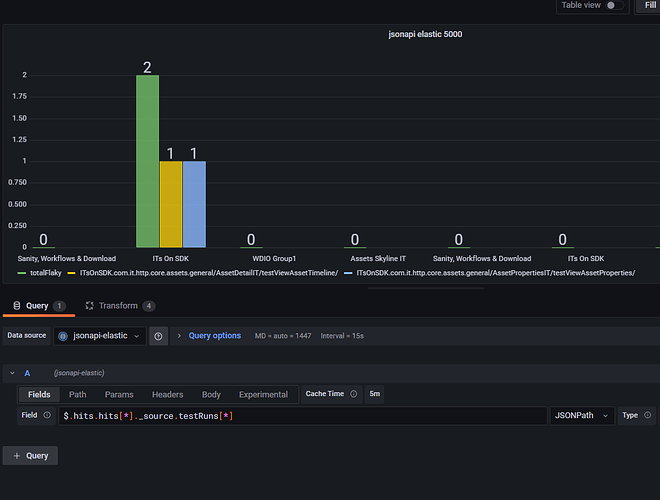The height and width of the screenshot is (500, 660).
Task: Click the Query options link
Action: click(x=215, y=336)
